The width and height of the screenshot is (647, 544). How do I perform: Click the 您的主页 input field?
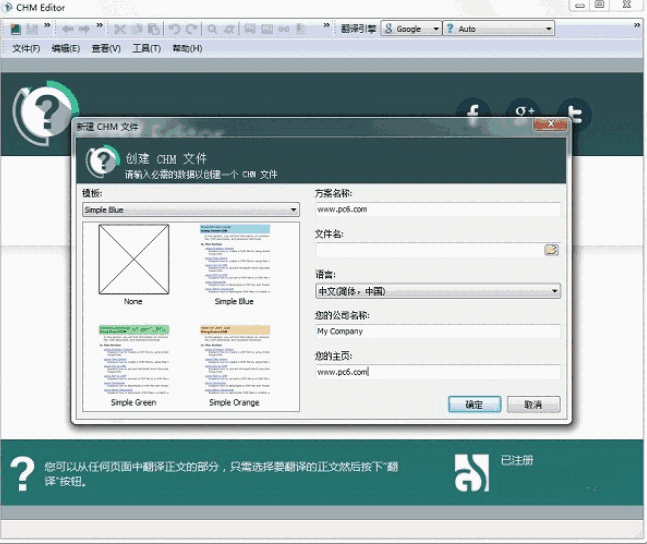tap(438, 372)
